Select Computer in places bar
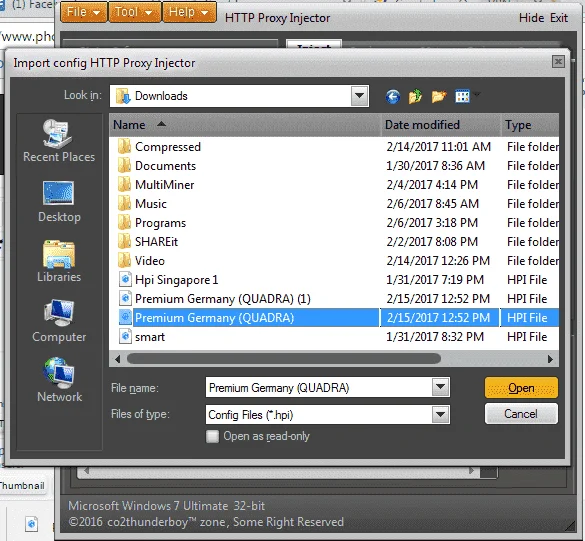Viewport: 585px width, 541px height. click(x=59, y=321)
